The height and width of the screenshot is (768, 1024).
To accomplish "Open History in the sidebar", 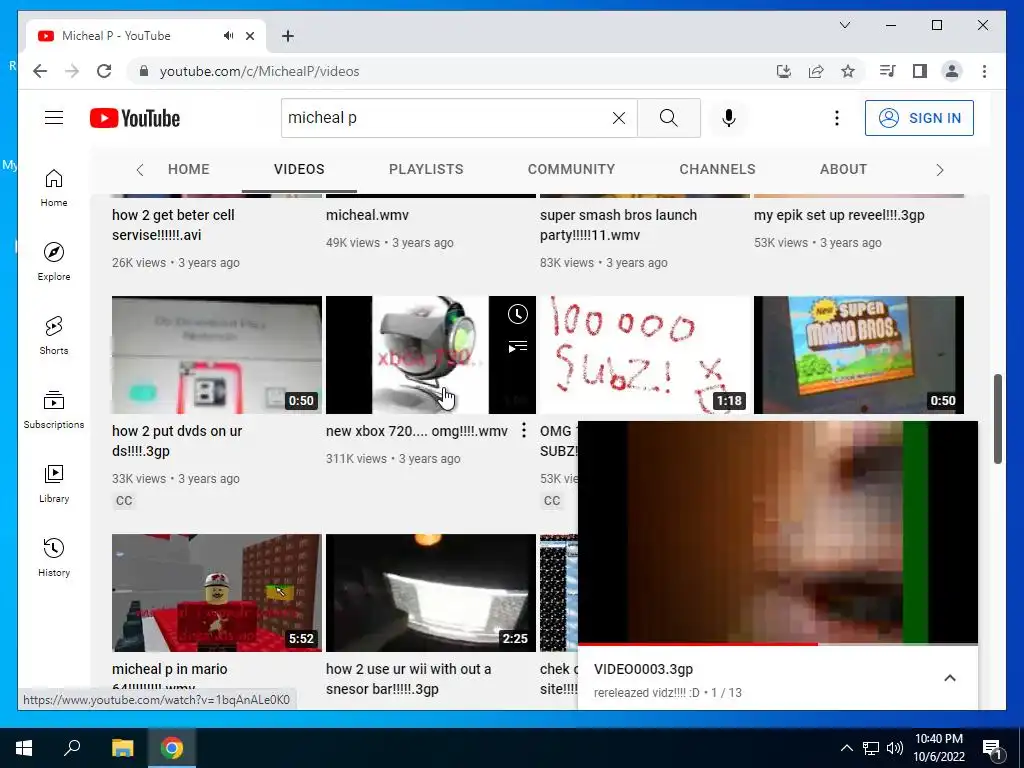I will tap(54, 558).
